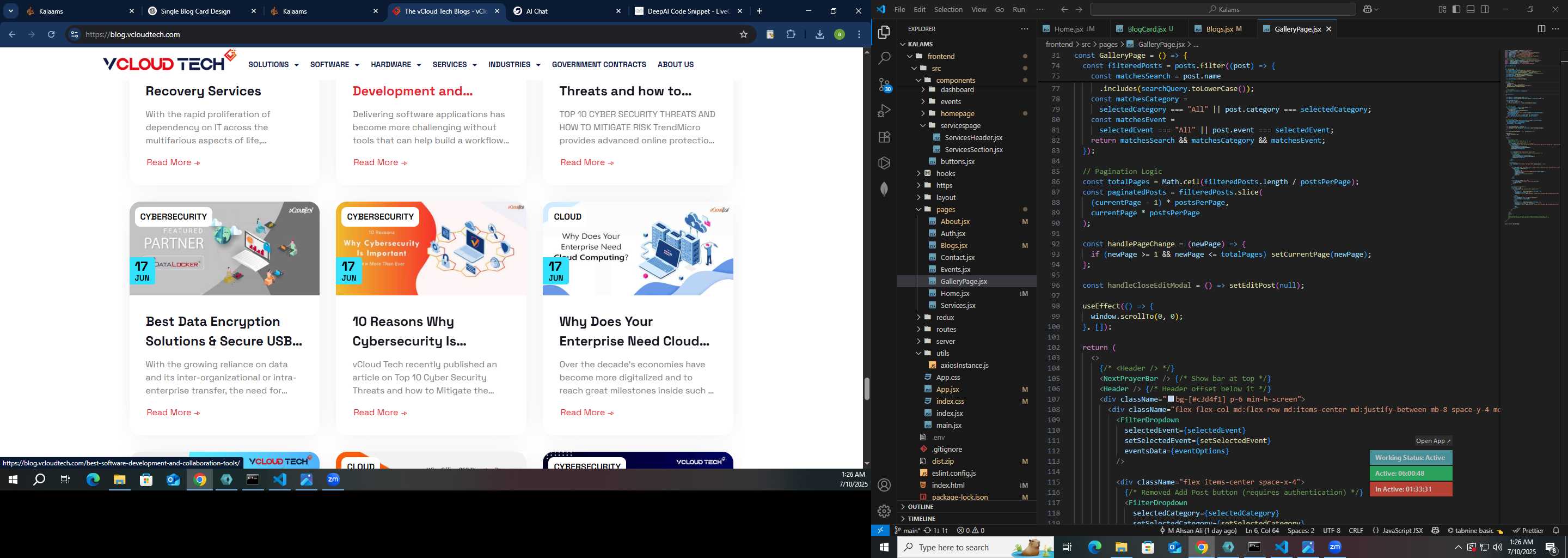Open Task View in taskbar below VS Code
The width and height of the screenshot is (1568, 558).
[1067, 547]
